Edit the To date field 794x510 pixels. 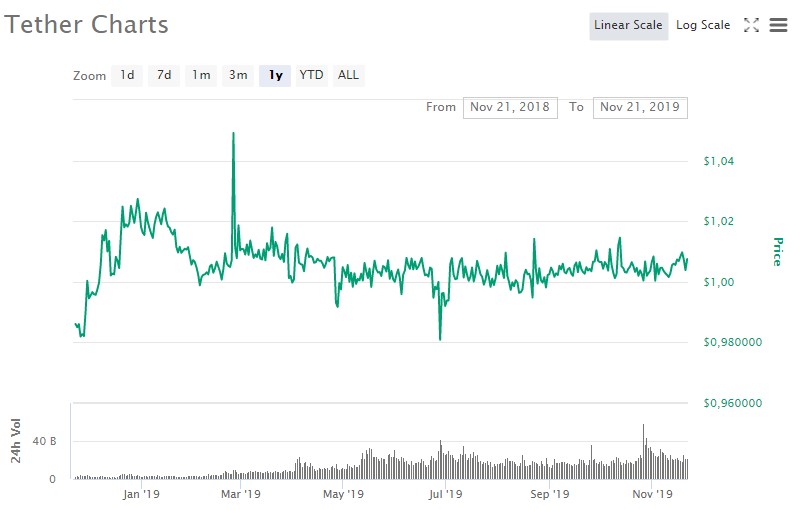coord(640,107)
